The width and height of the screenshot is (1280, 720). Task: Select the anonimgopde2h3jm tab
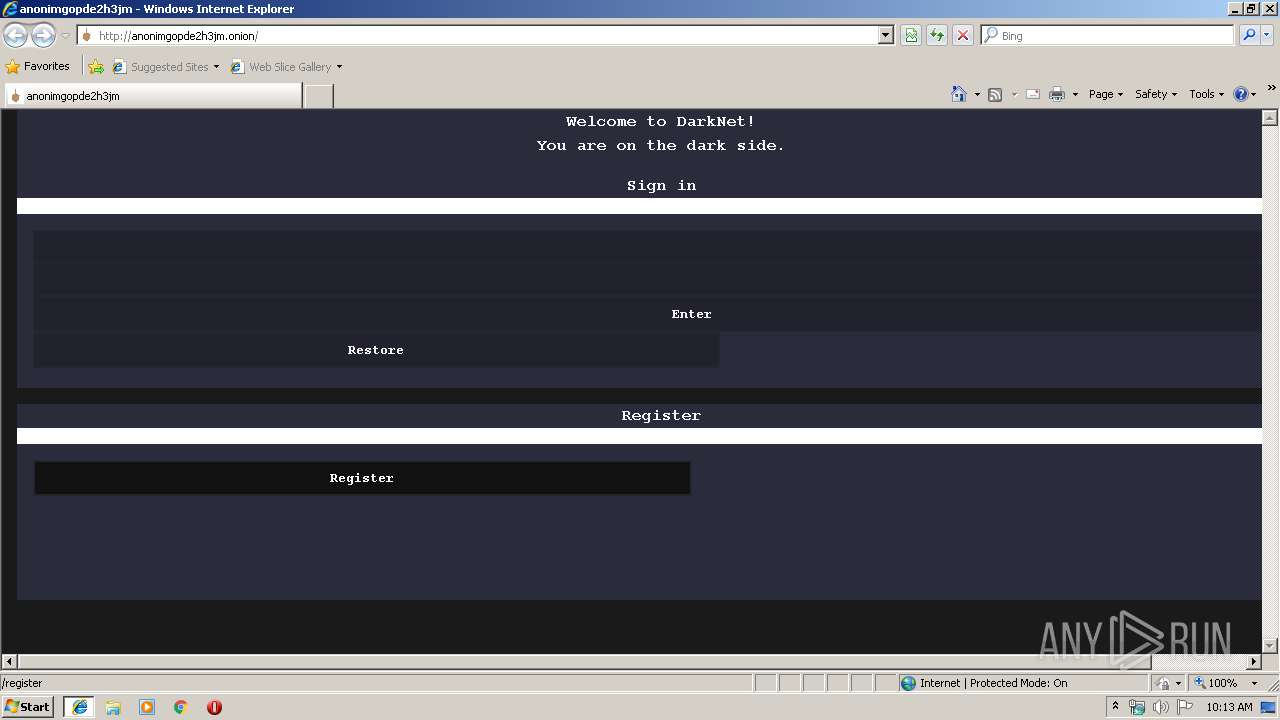point(152,96)
